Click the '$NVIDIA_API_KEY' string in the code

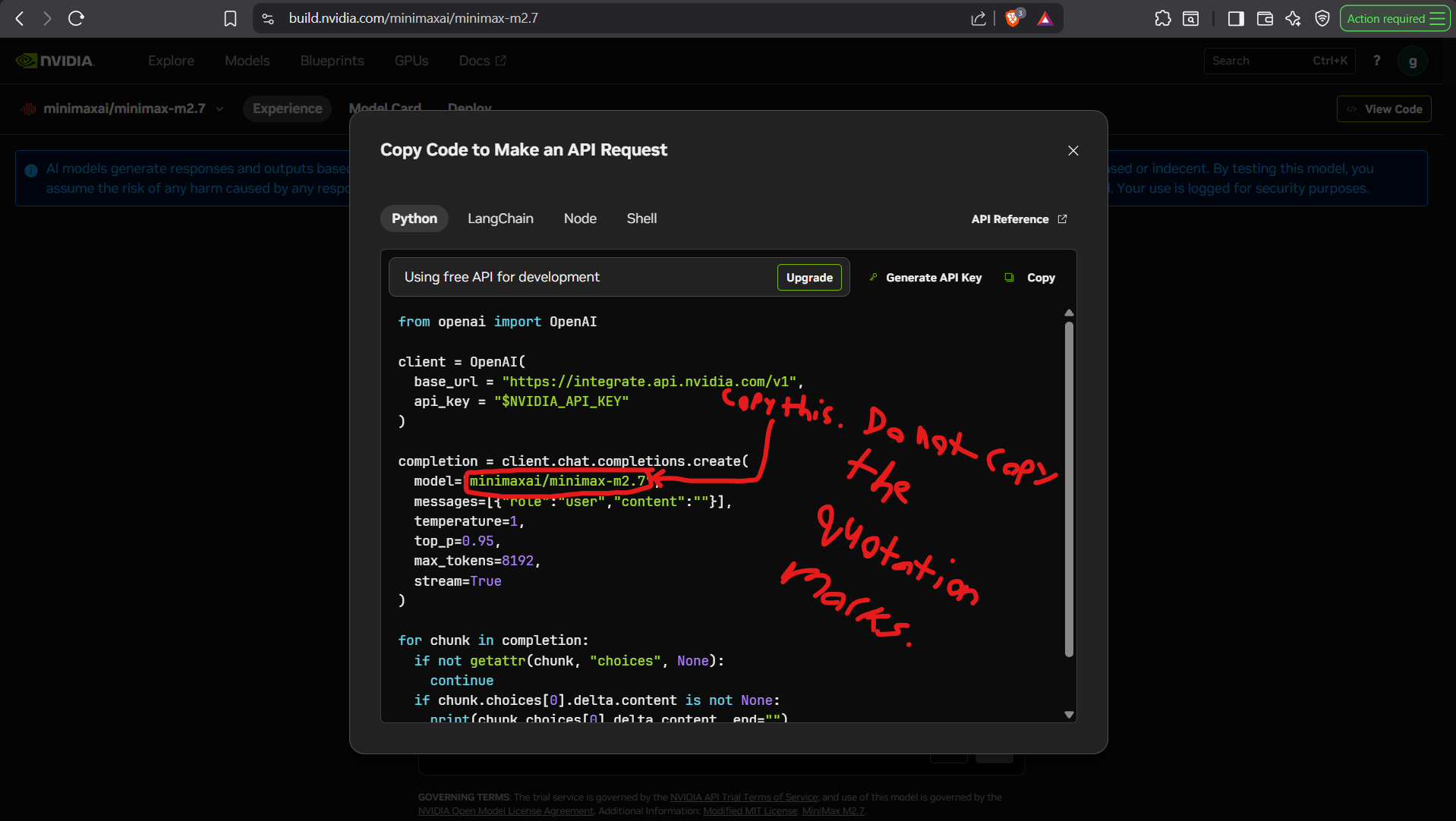[x=562, y=401]
